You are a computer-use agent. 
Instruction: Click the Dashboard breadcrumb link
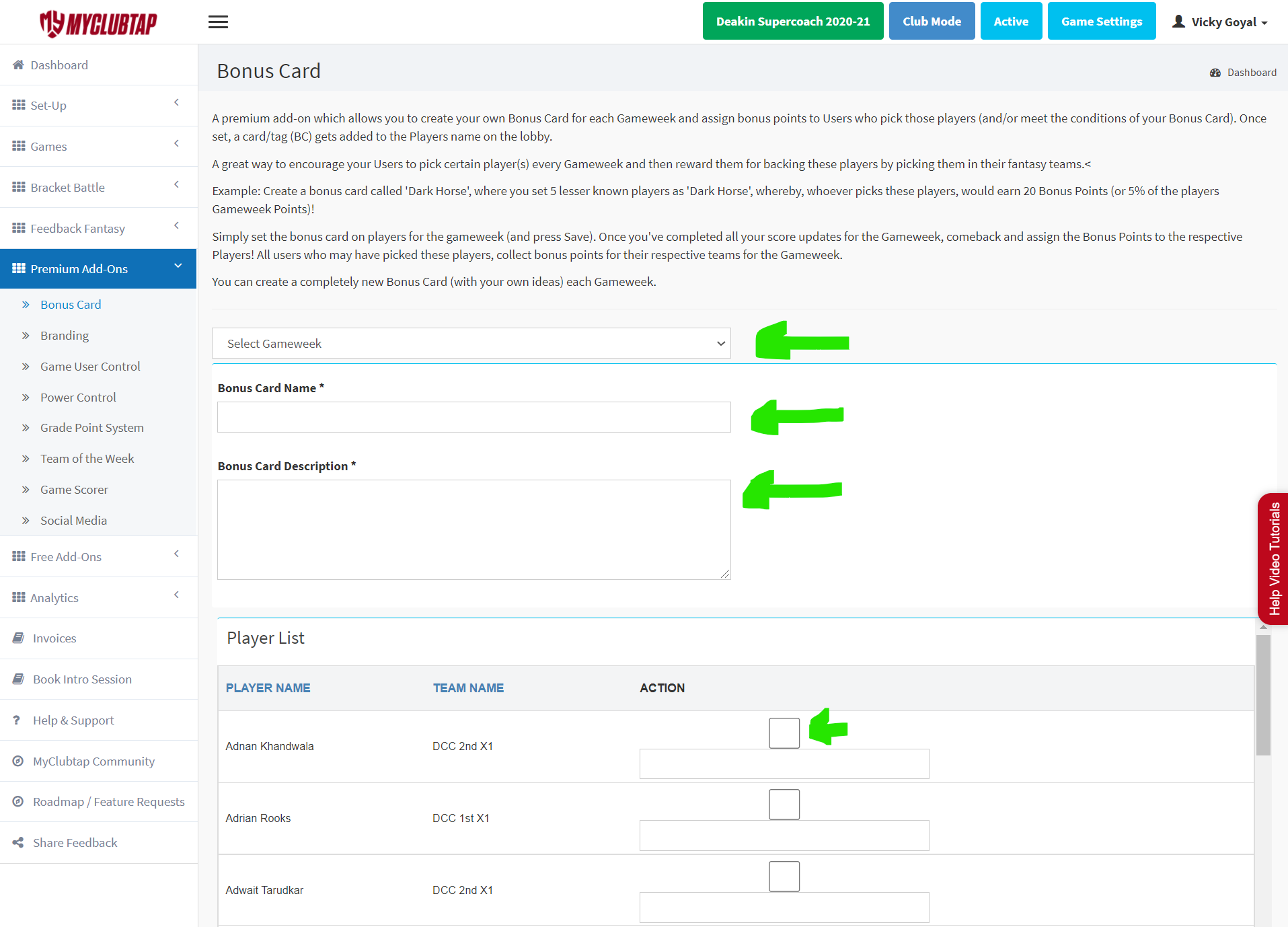click(x=1252, y=73)
